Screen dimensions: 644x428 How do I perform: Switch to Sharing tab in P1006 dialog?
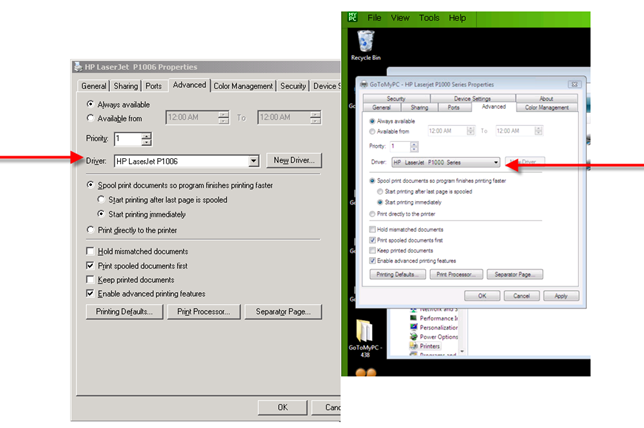tap(126, 86)
